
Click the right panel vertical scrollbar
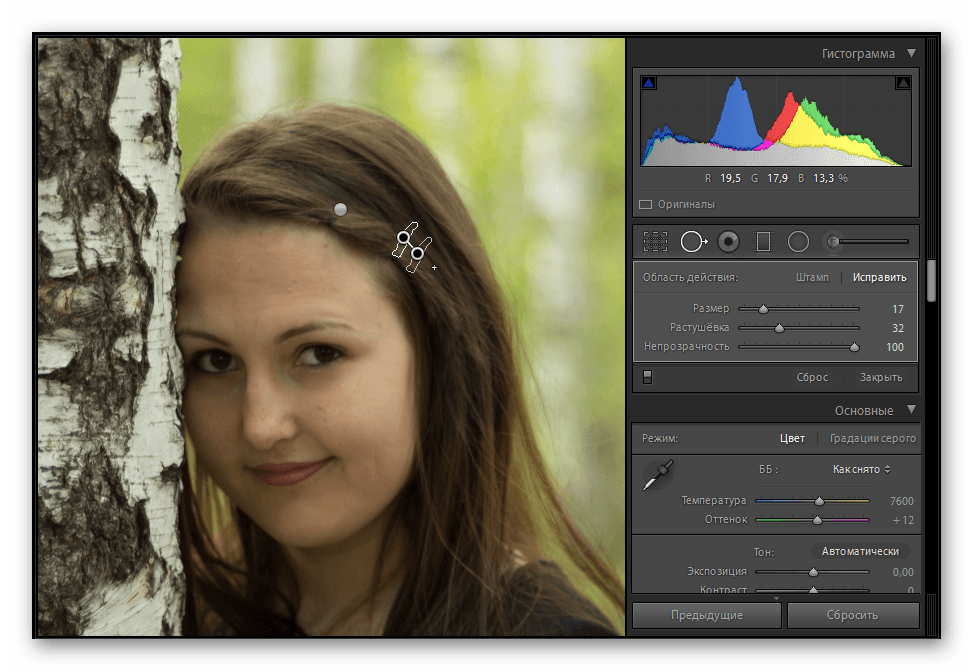coord(931,281)
